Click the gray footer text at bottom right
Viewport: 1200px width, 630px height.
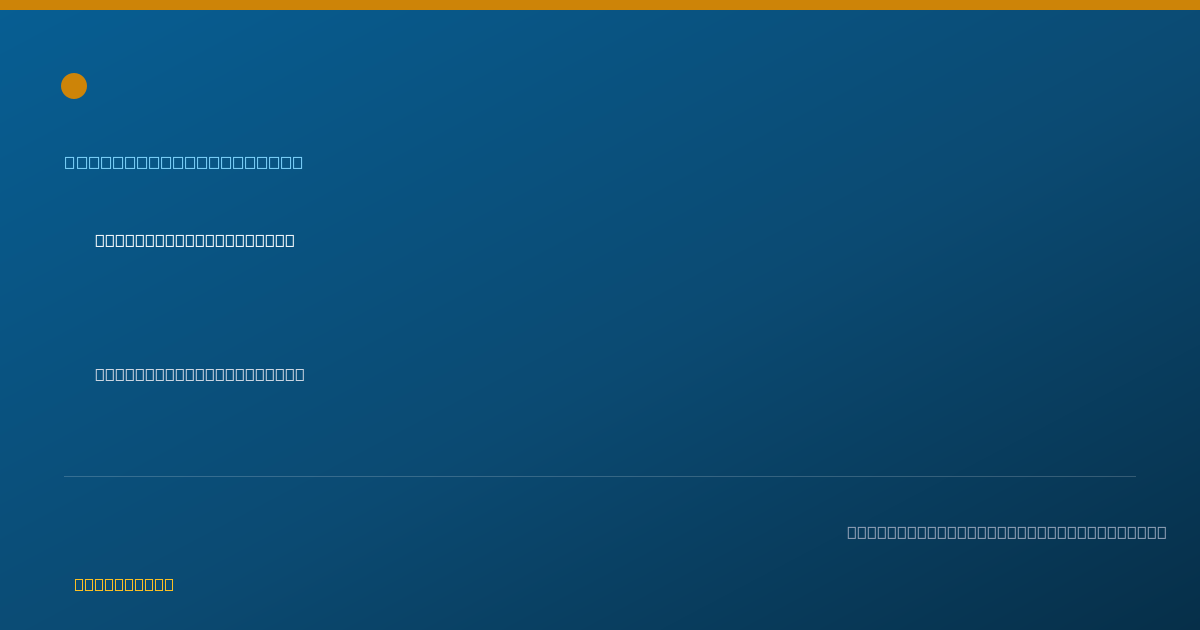click(1007, 532)
